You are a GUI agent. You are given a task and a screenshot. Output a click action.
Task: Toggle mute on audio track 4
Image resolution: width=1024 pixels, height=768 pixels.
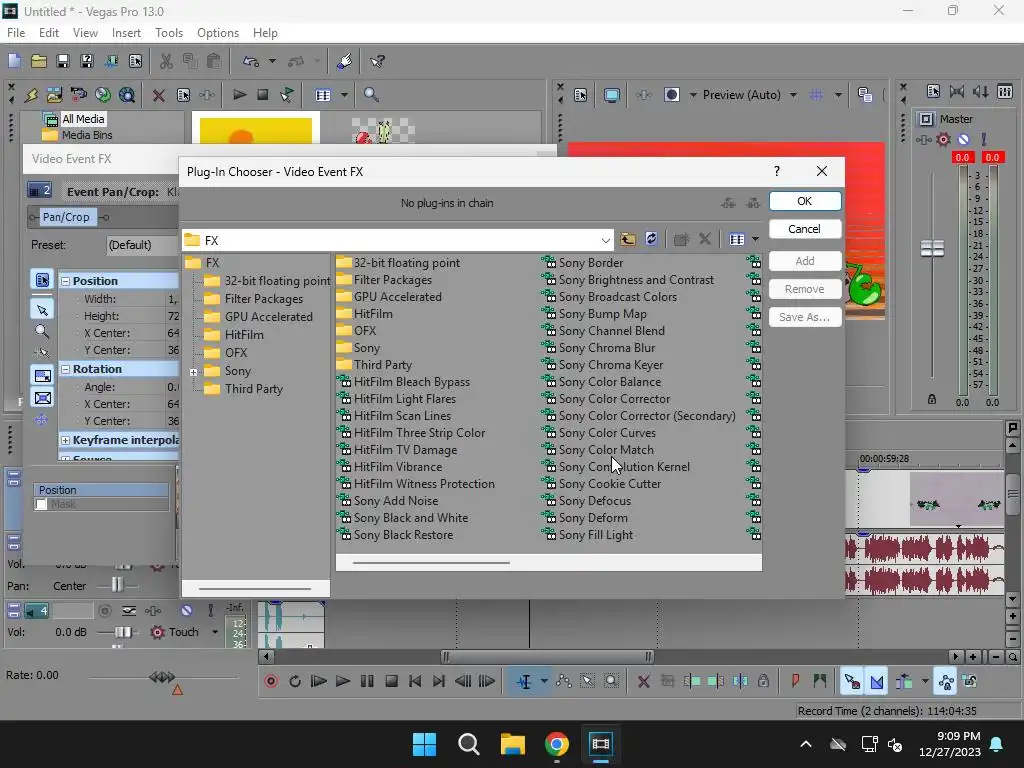187,611
